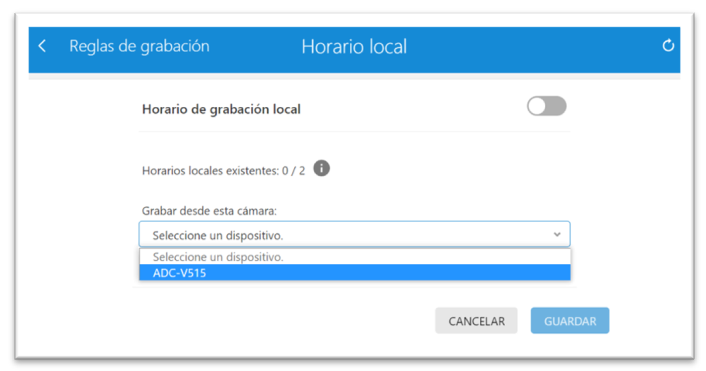
Task: Click the Horario local header title
Action: tap(354, 47)
